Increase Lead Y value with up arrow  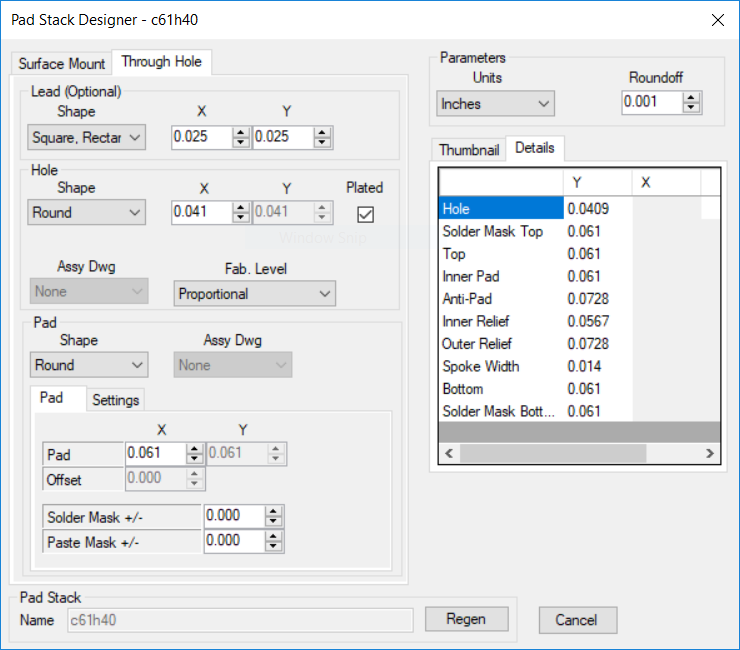(322, 133)
